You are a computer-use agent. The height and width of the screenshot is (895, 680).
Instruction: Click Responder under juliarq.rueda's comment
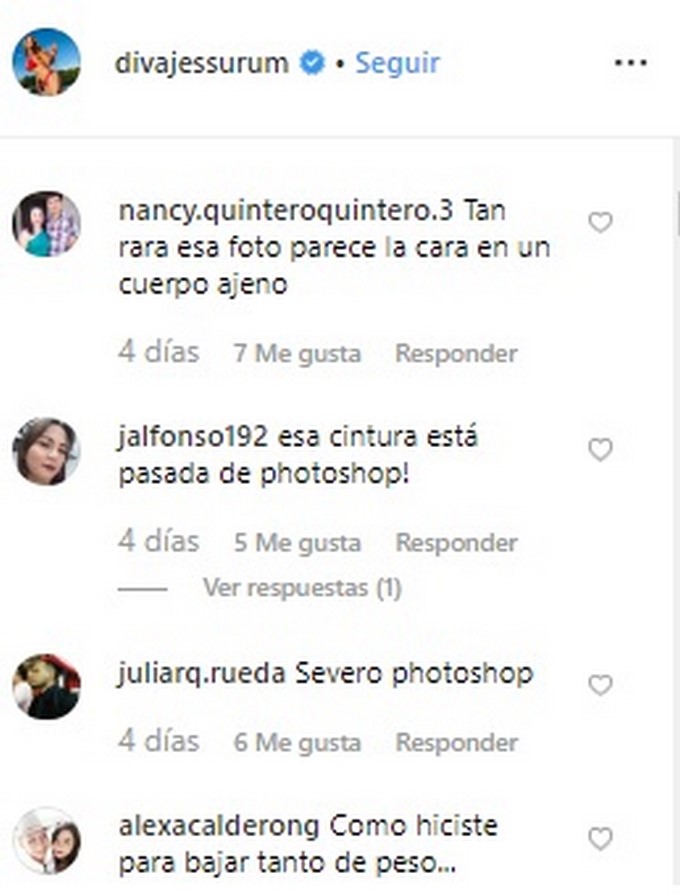point(456,743)
